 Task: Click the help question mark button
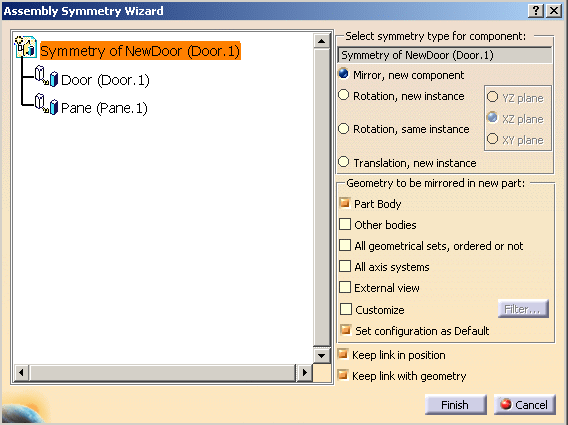[535, 11]
